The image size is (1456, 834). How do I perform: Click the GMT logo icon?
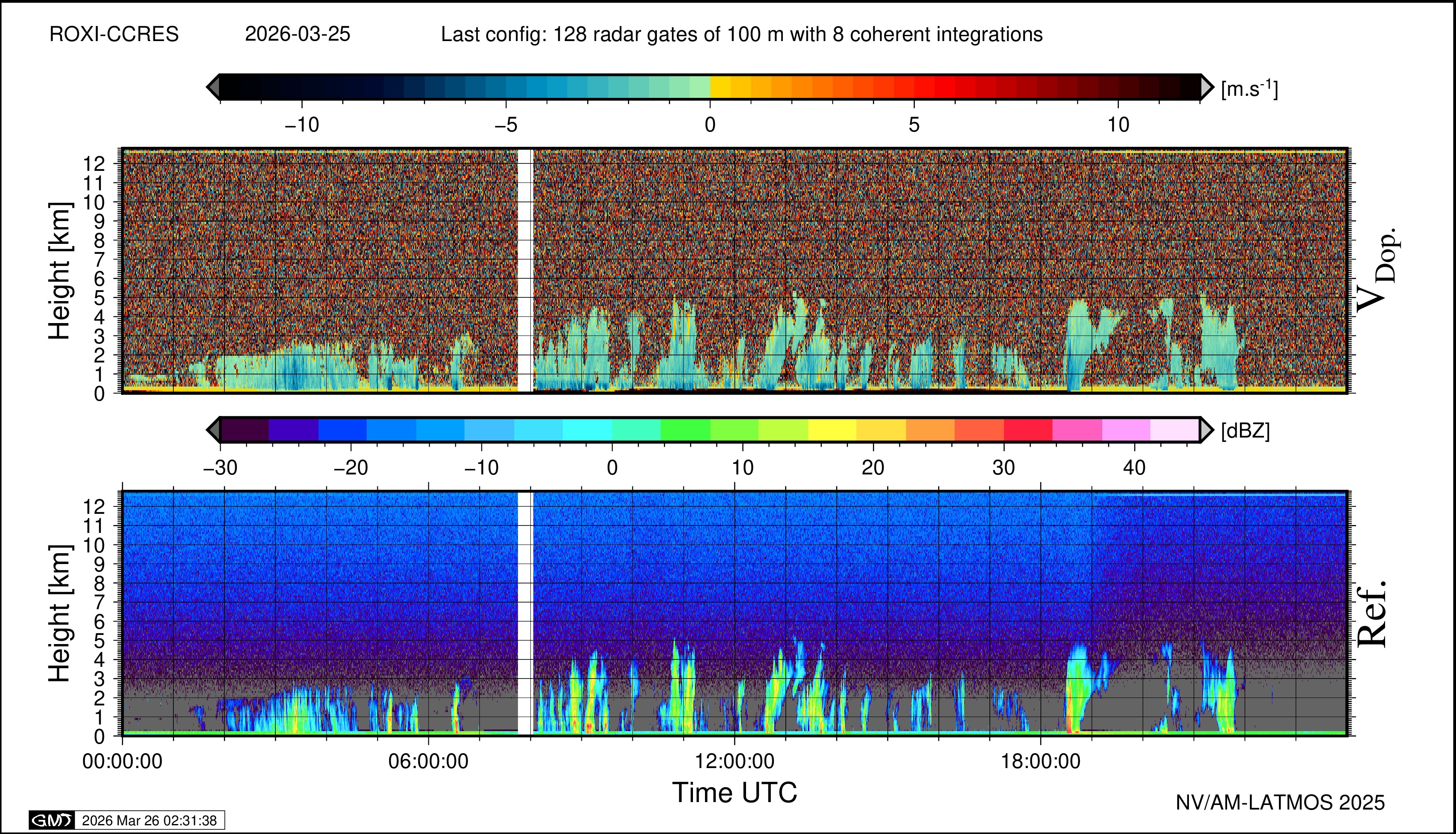click(51, 820)
